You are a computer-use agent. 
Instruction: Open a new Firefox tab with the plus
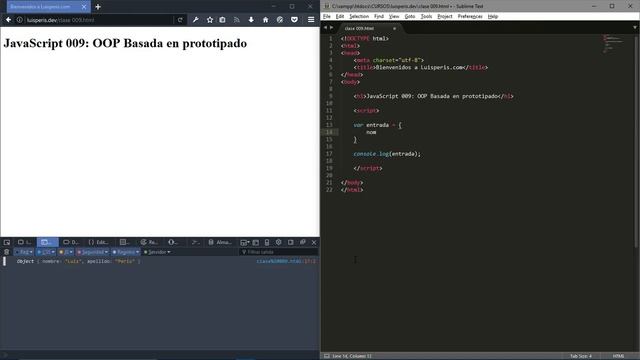(x=98, y=7)
